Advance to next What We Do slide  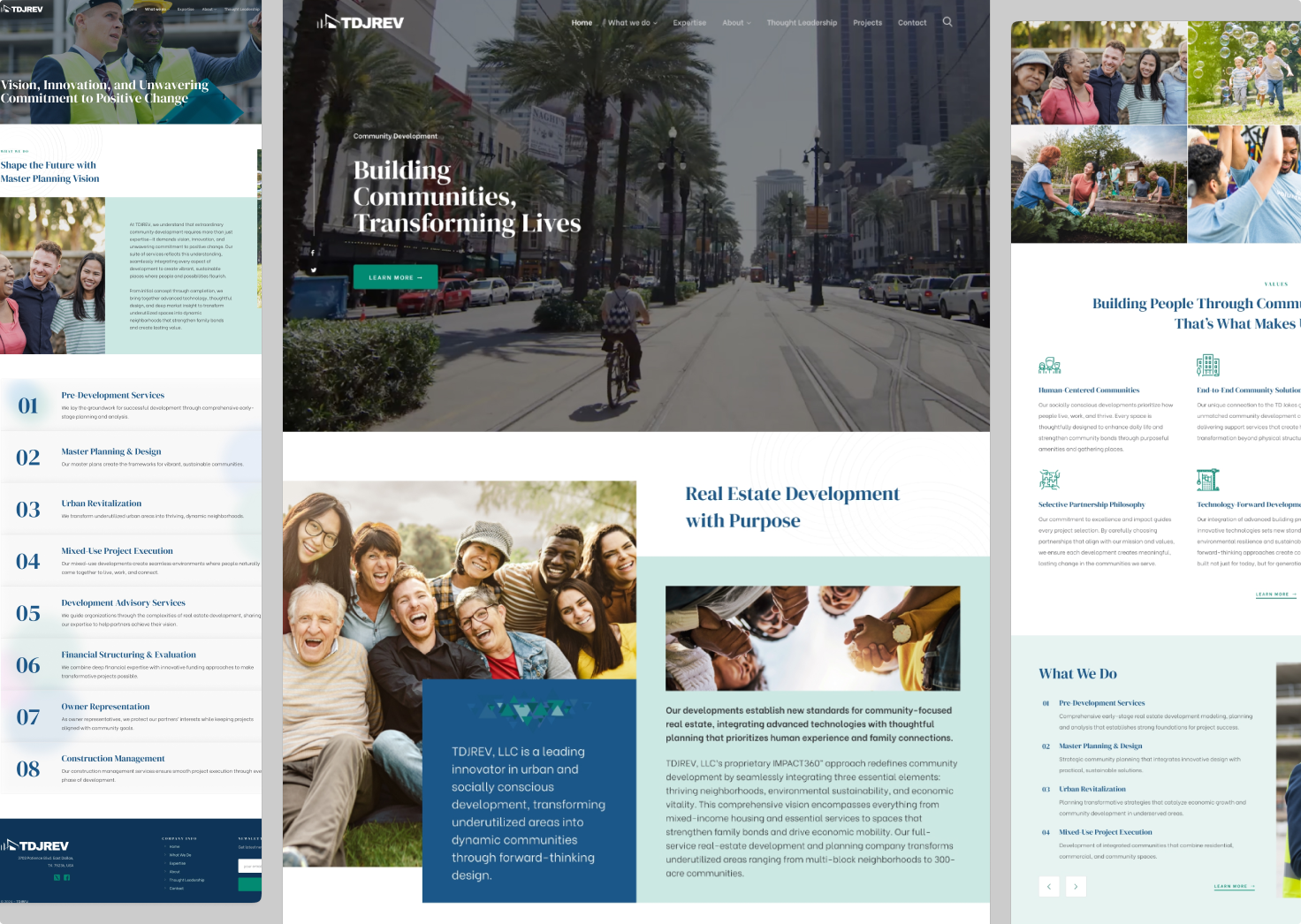coord(1076,886)
